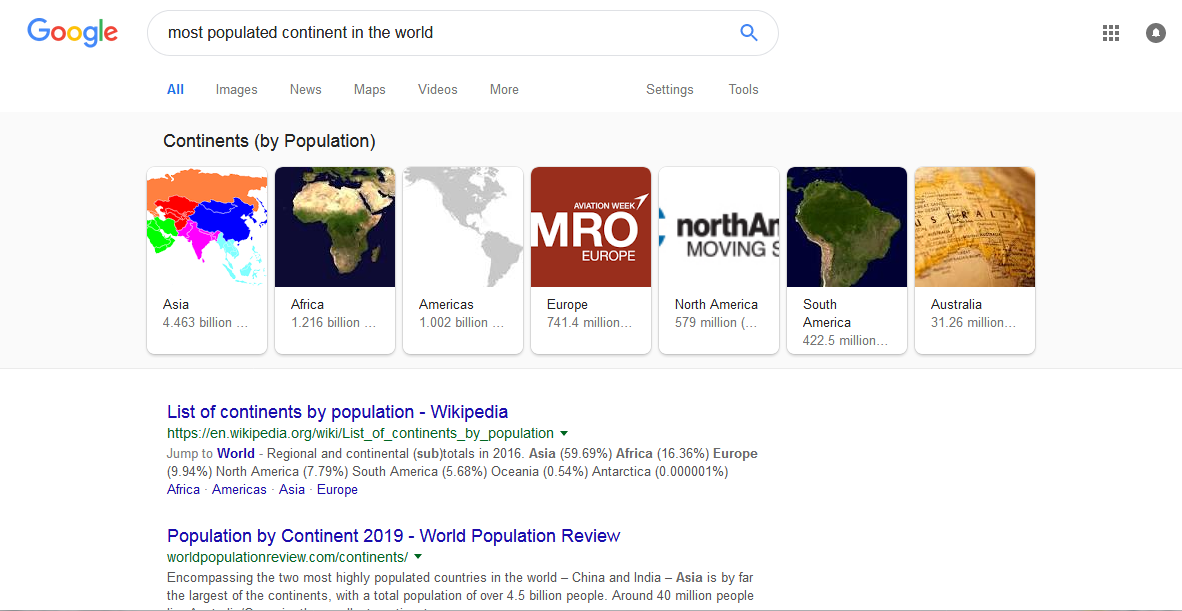Open the Google apps grid icon
Viewport: 1182px width, 611px height.
coord(1110,33)
